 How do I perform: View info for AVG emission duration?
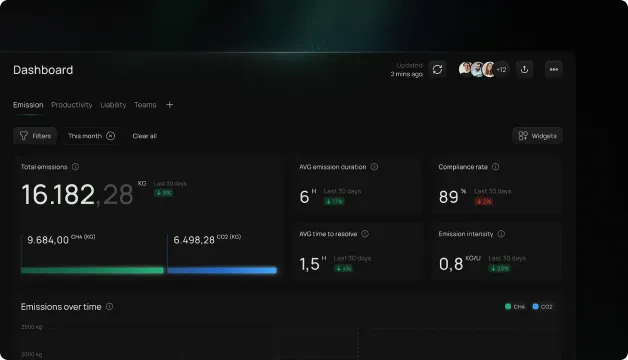[374, 167]
